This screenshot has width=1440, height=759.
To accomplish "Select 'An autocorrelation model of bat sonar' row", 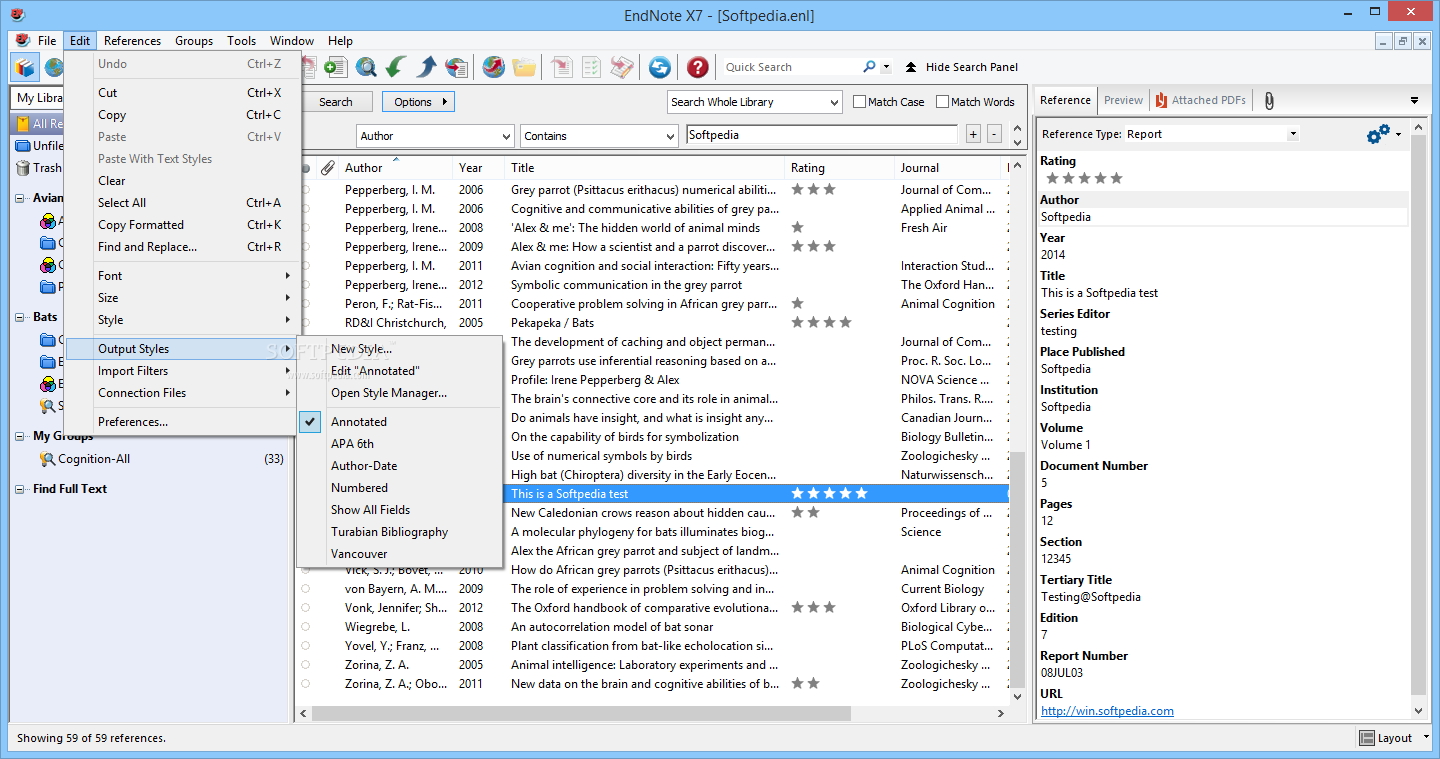I will [654, 627].
